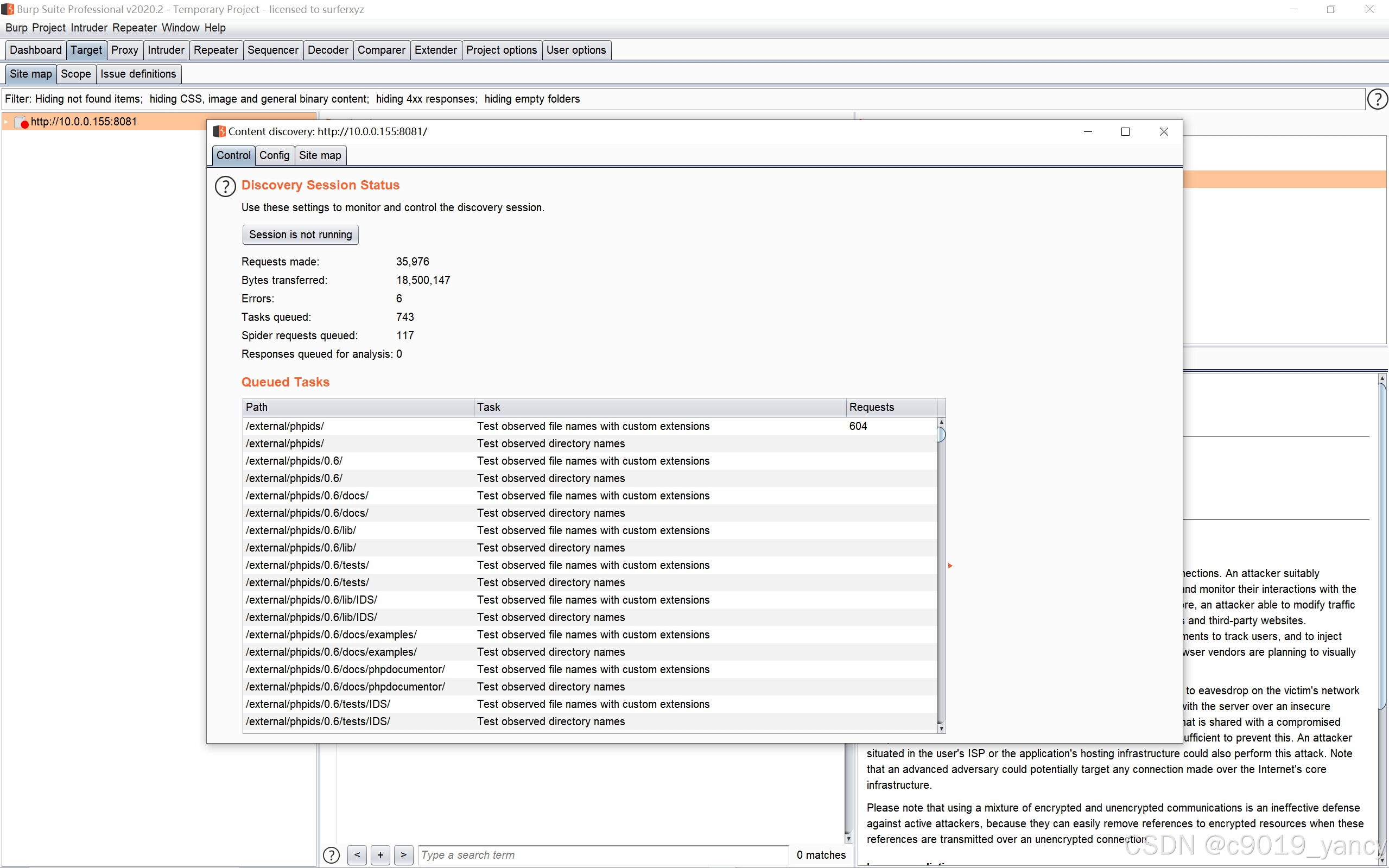Click the queued tasks table scrollbar thumb
The height and width of the screenshot is (868, 1389).
click(941, 435)
